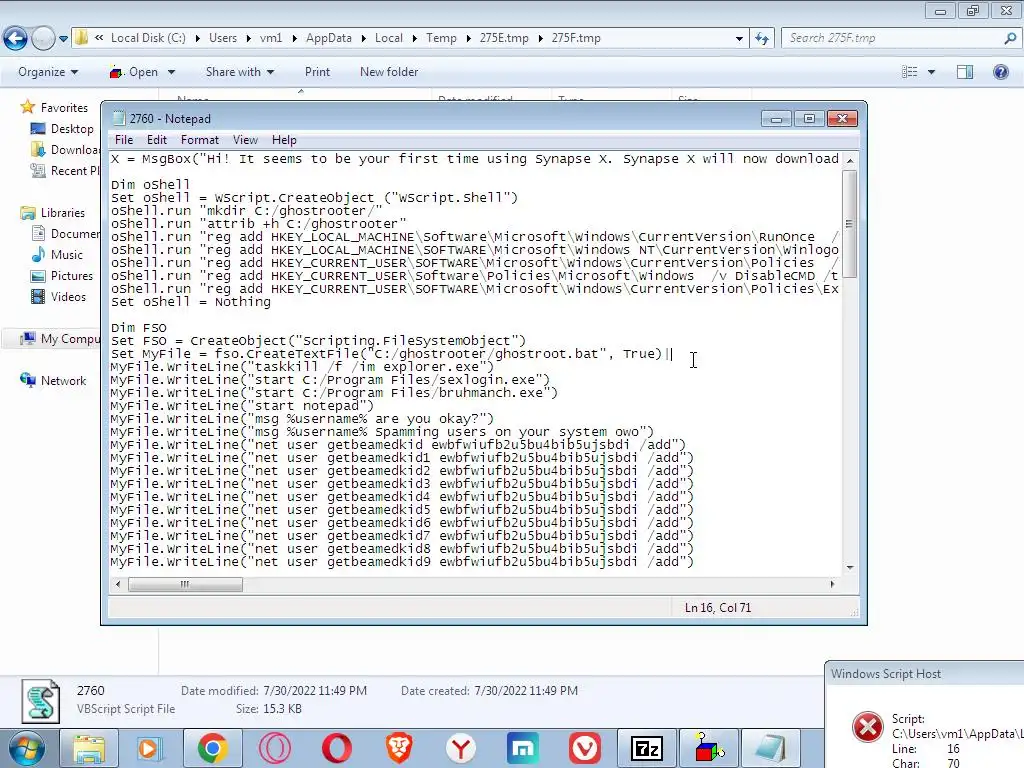Viewport: 1024px width, 768px height.
Task: Click the Explorer Back navigation button
Action: (x=16, y=39)
